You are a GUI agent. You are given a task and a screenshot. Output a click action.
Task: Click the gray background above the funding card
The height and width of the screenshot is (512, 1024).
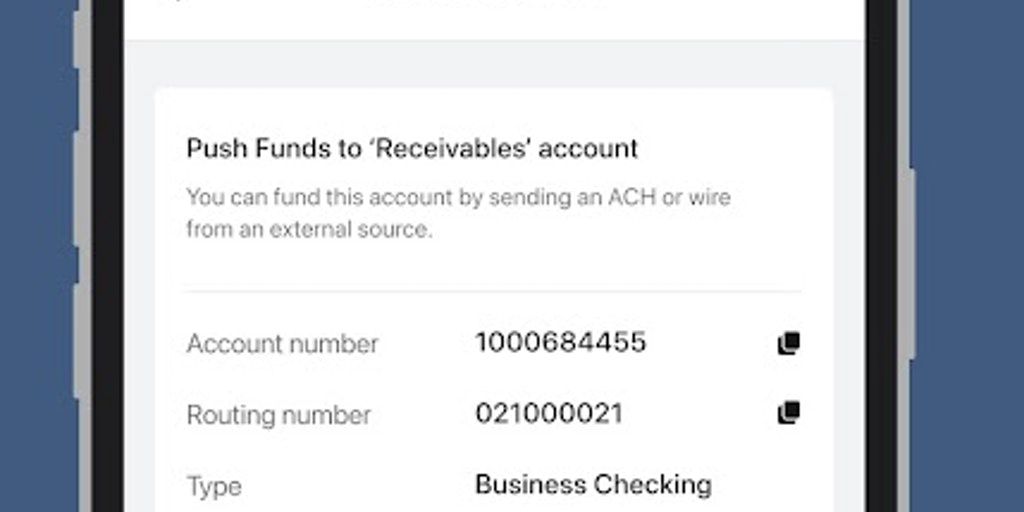(494, 63)
